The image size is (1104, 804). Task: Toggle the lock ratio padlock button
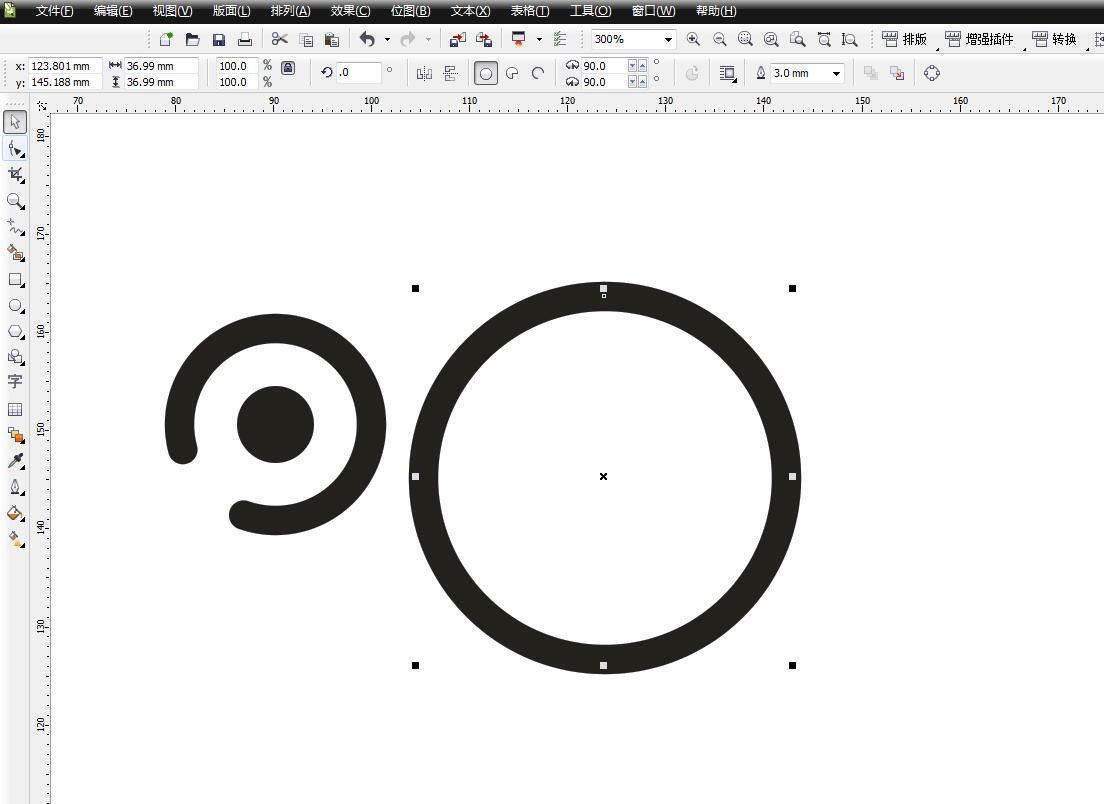(288, 68)
